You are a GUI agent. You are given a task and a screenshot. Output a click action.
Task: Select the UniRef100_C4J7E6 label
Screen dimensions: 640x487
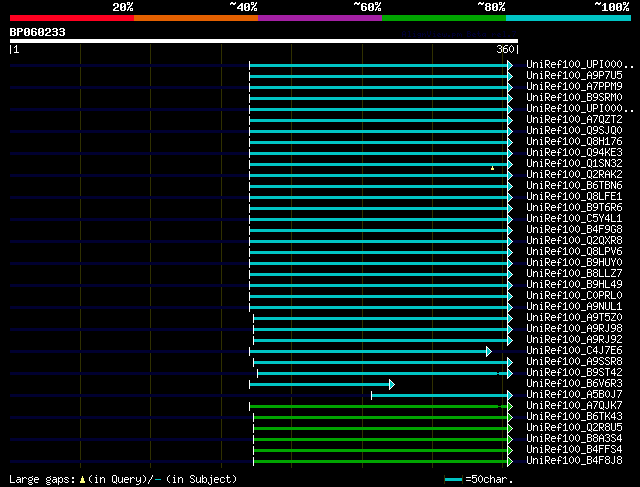click(x=574, y=351)
